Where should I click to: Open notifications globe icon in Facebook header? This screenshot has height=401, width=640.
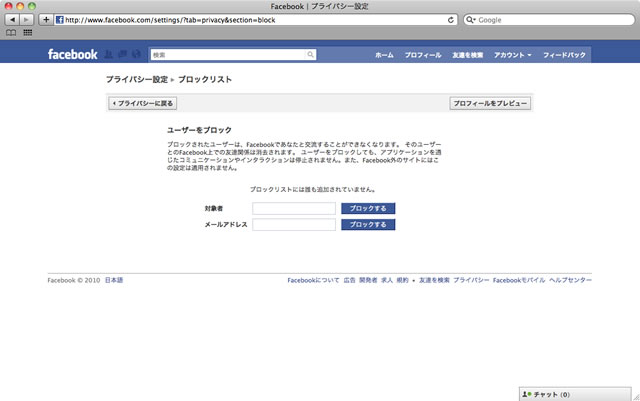[136, 54]
